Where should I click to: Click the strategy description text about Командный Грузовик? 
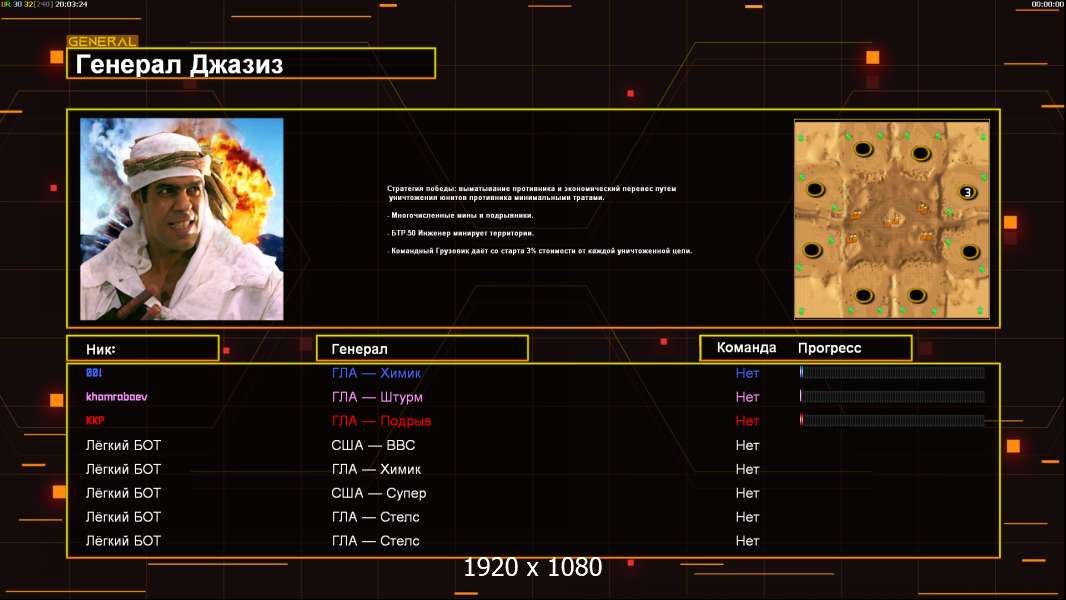click(x=540, y=251)
